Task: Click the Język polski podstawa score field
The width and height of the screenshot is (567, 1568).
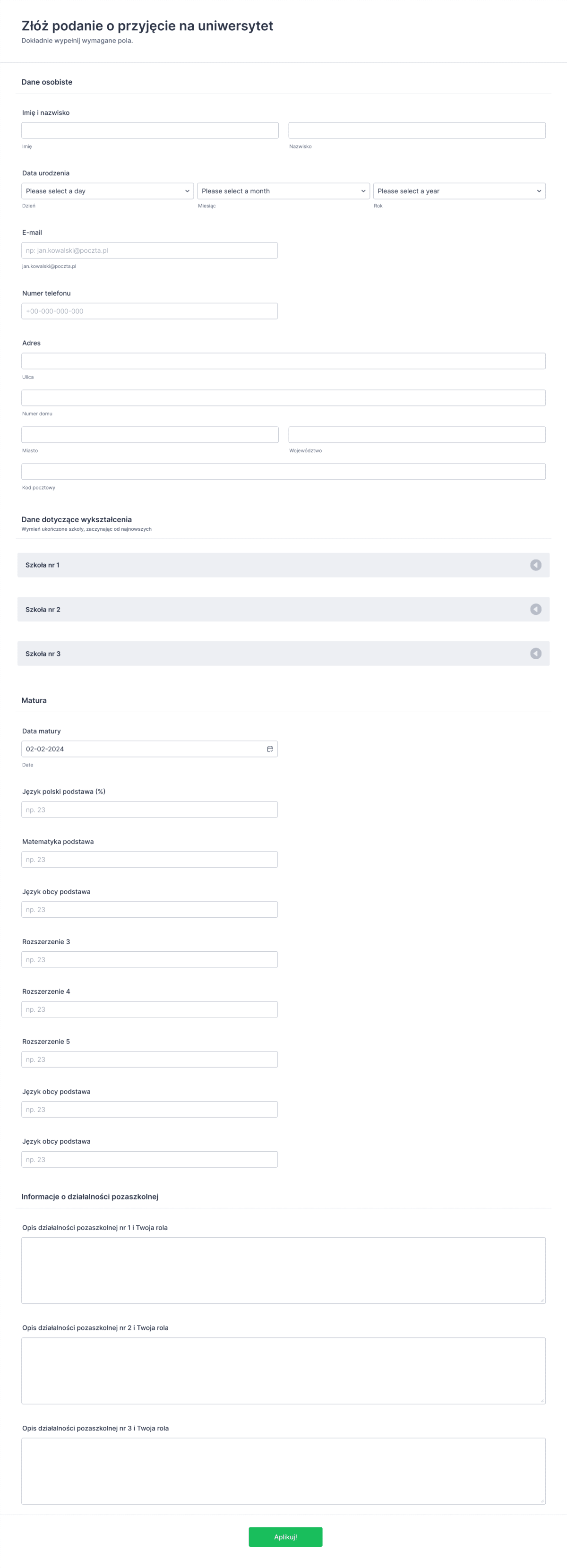Action: click(x=150, y=809)
